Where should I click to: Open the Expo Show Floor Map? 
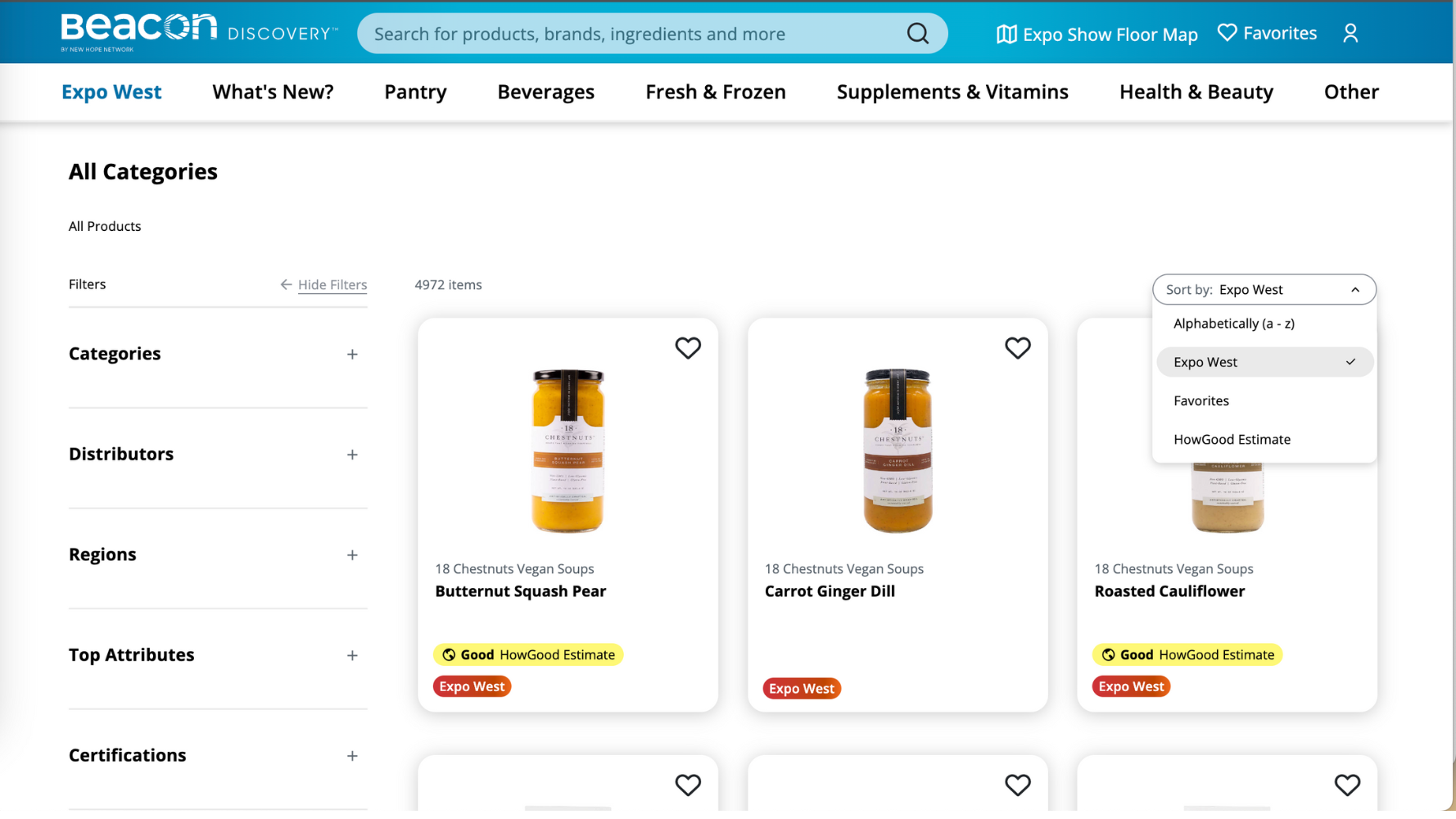pos(1097,34)
